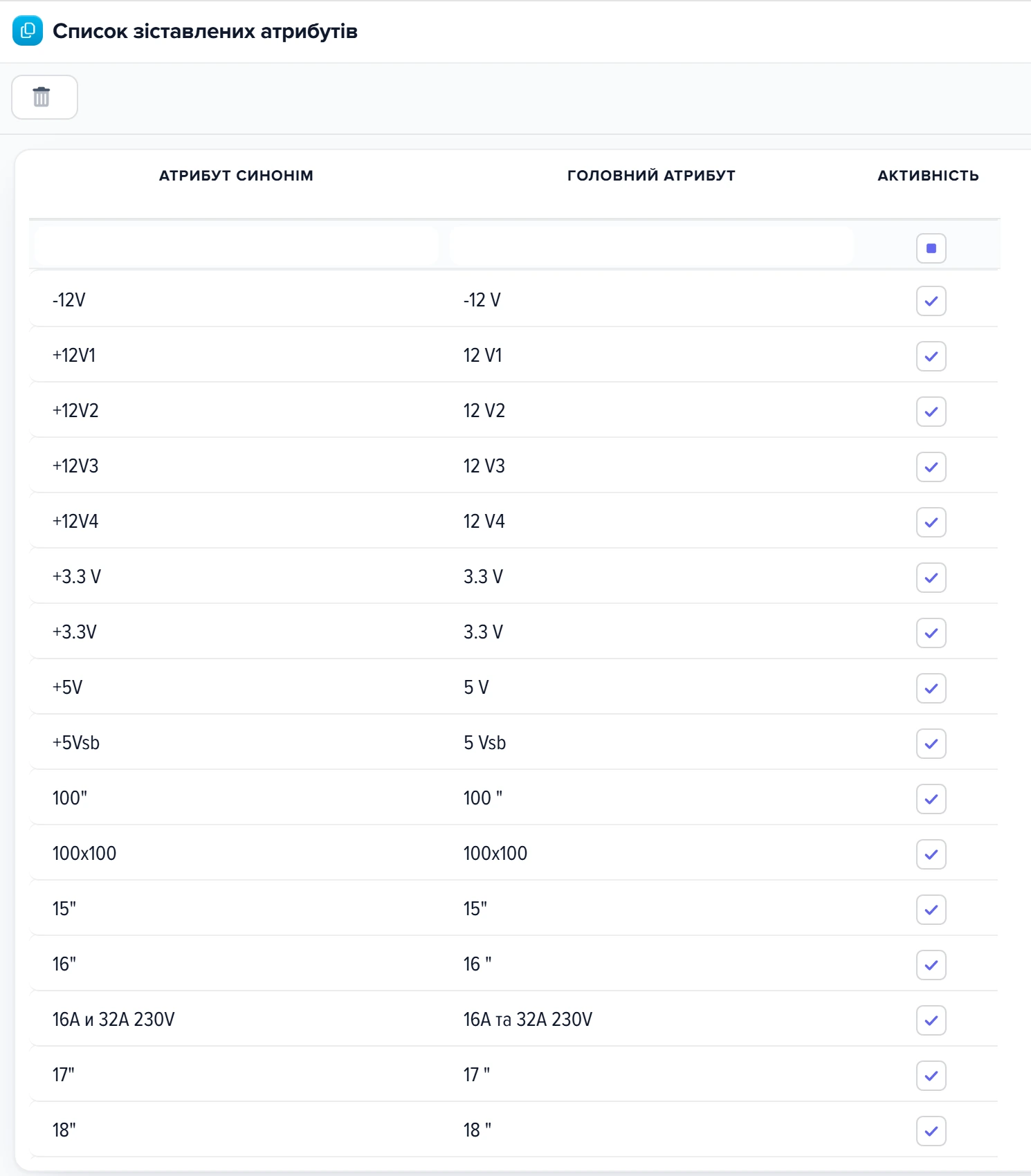Toggle activity checkbox for +5V

931,688
